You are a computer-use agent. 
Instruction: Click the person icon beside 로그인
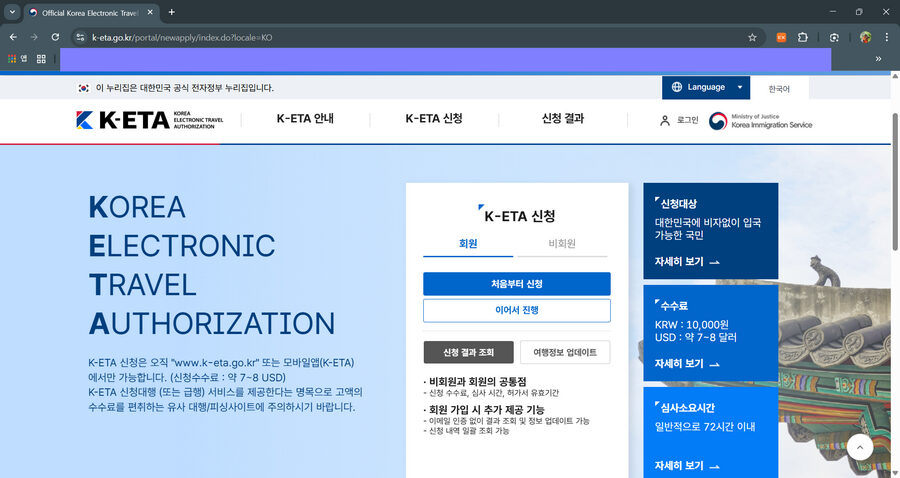(x=665, y=120)
